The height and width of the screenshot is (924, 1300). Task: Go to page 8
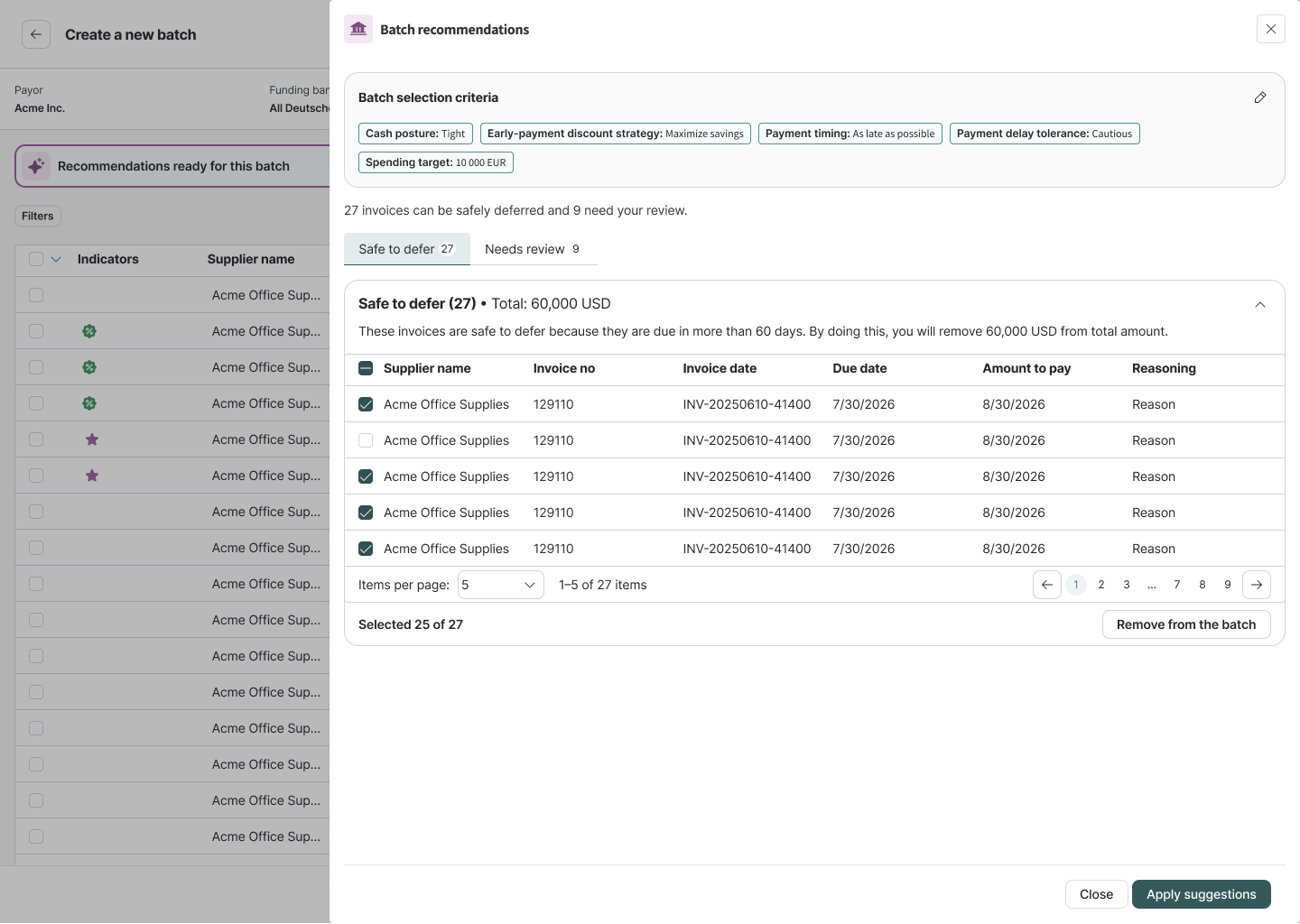(x=1202, y=585)
